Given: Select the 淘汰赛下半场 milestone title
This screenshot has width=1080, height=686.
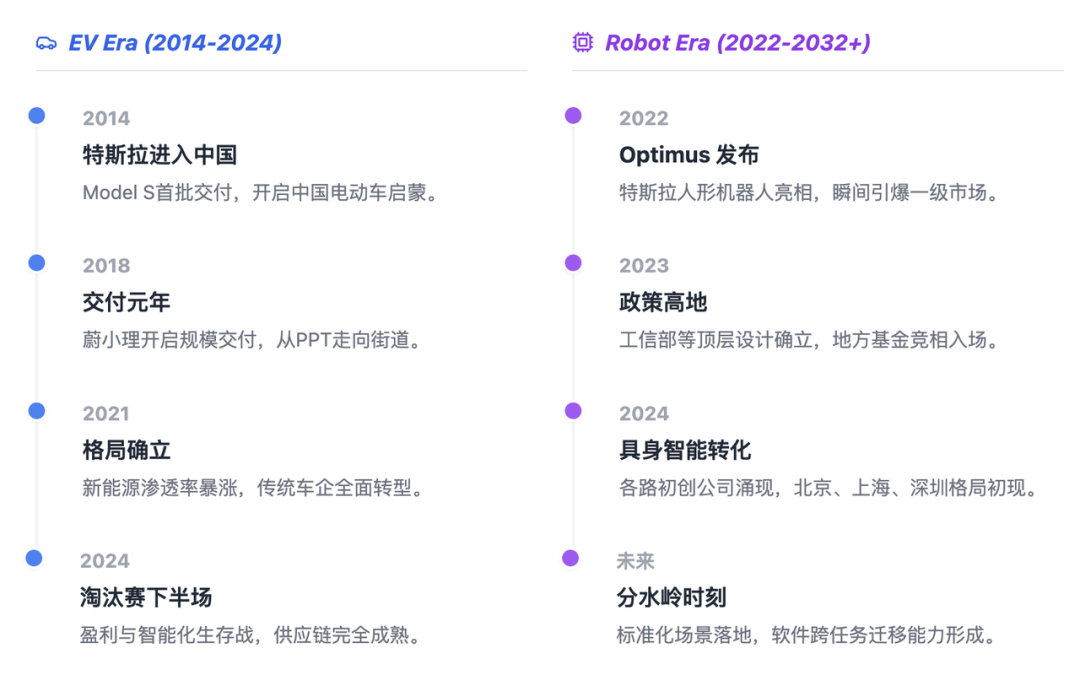Looking at the screenshot, I should coord(146,598).
